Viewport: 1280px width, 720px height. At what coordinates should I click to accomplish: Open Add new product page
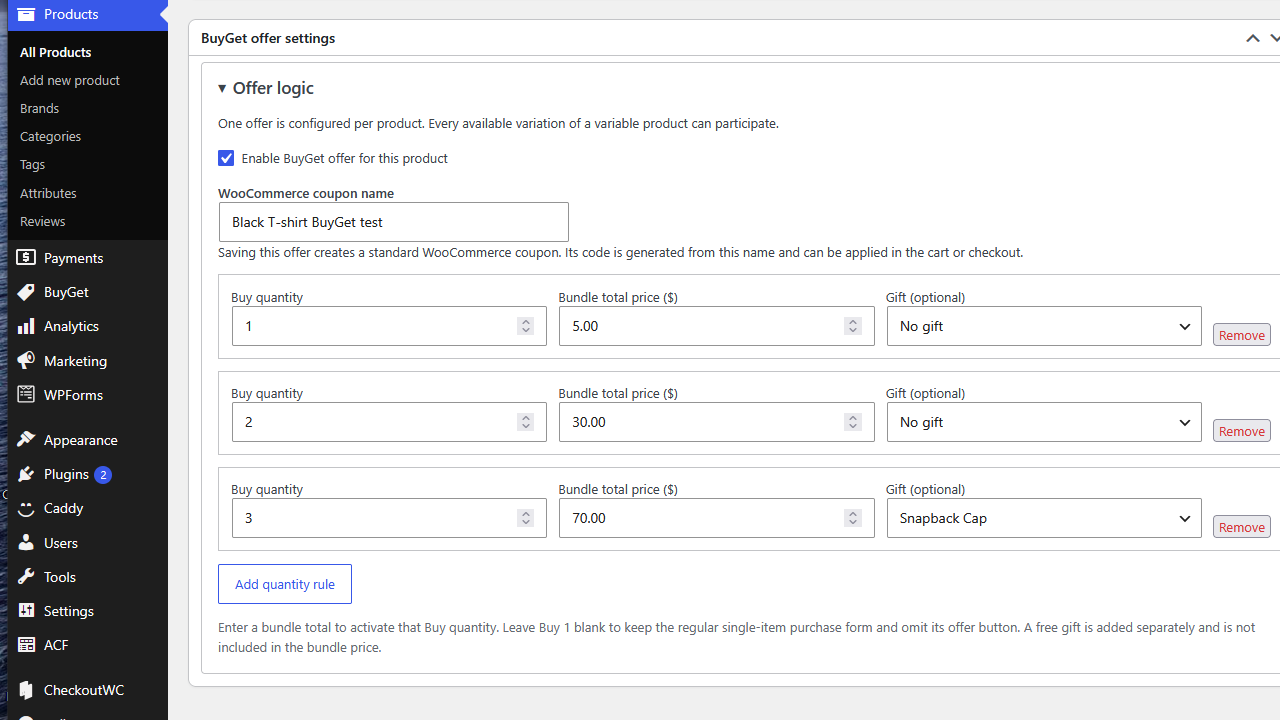[70, 80]
